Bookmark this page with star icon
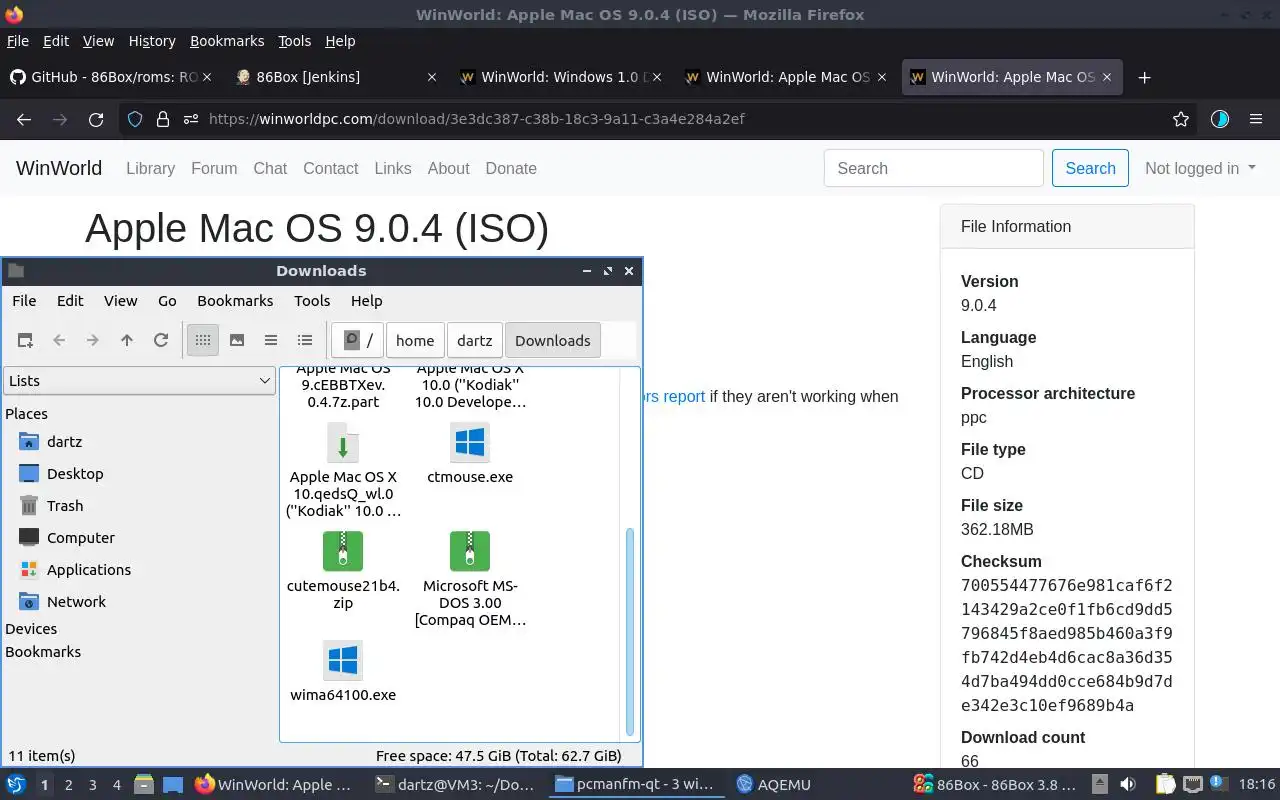This screenshot has width=1280, height=800. coord(1181,119)
